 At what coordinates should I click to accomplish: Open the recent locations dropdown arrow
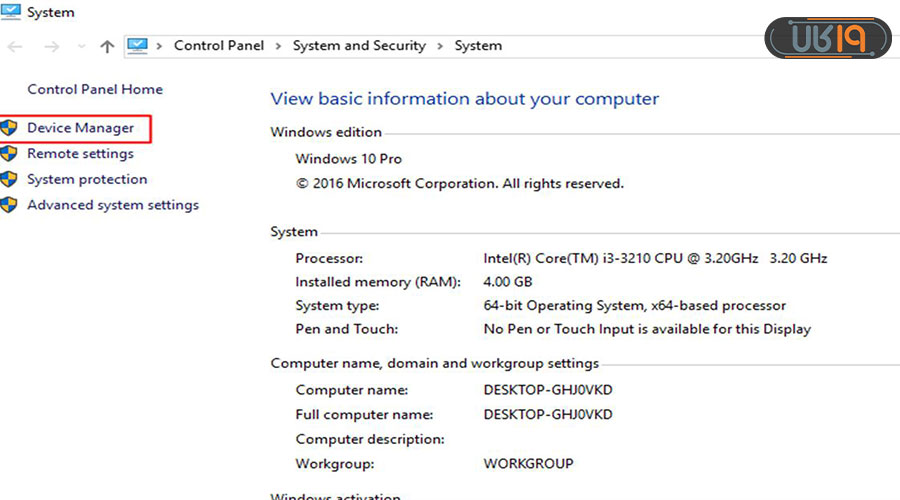point(81,47)
